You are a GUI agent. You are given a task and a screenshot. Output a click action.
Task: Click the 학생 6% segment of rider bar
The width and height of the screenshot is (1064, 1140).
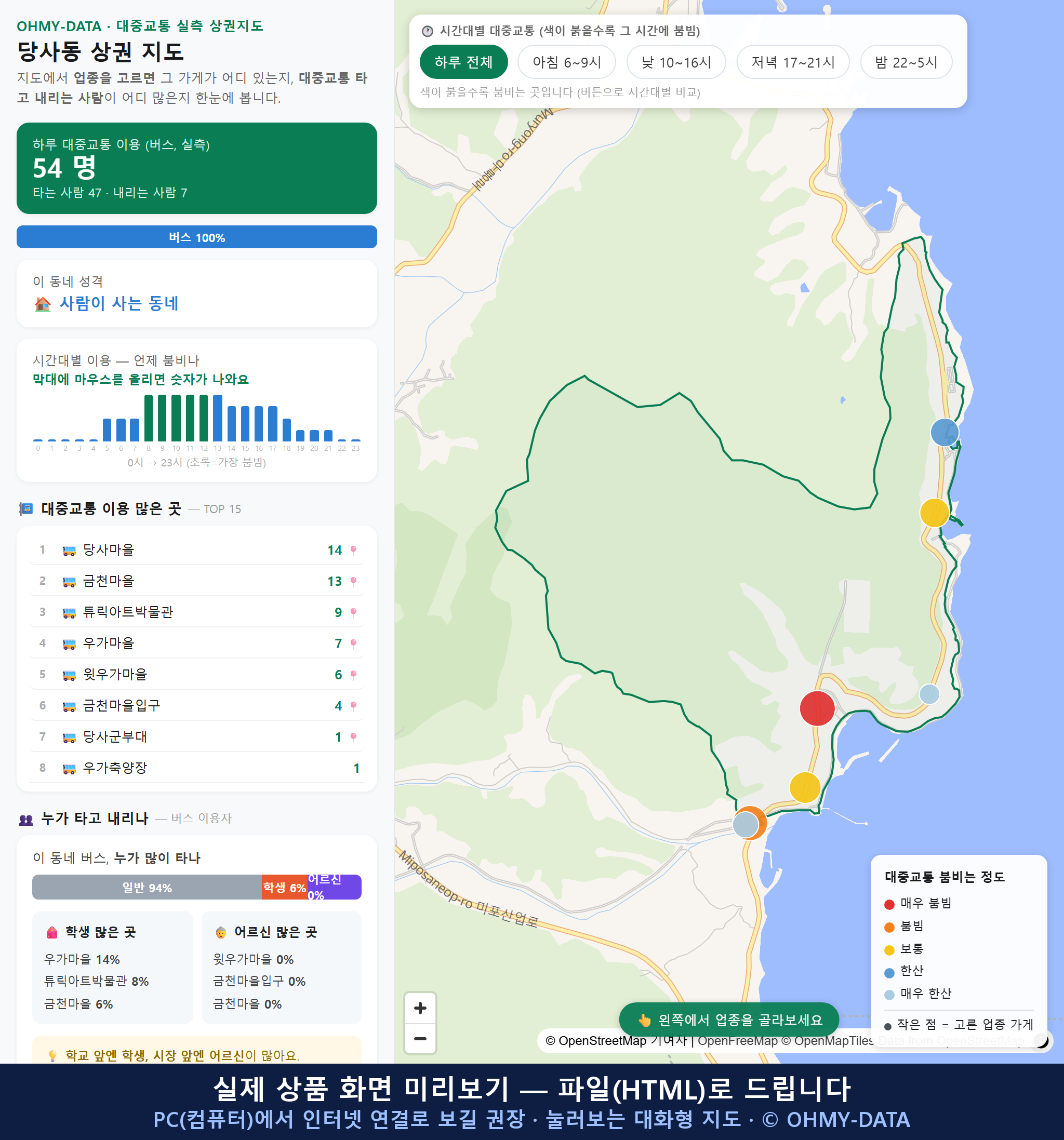pos(285,887)
